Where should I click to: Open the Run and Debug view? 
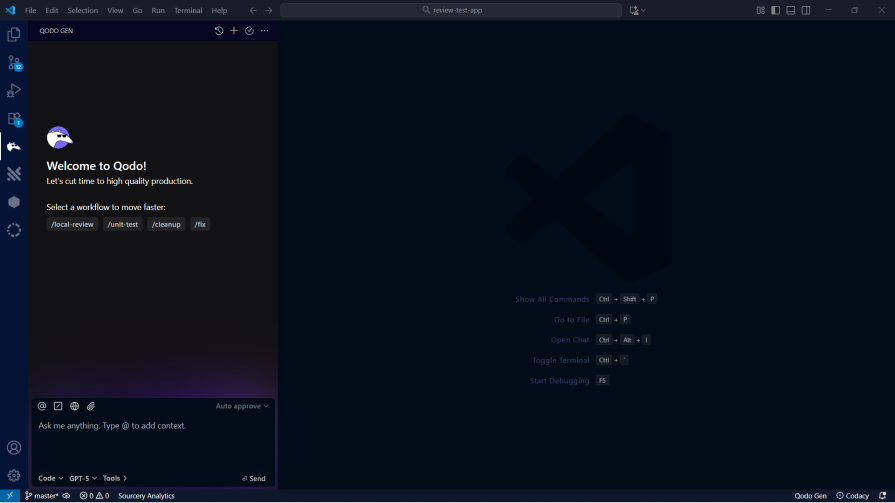coord(14,90)
